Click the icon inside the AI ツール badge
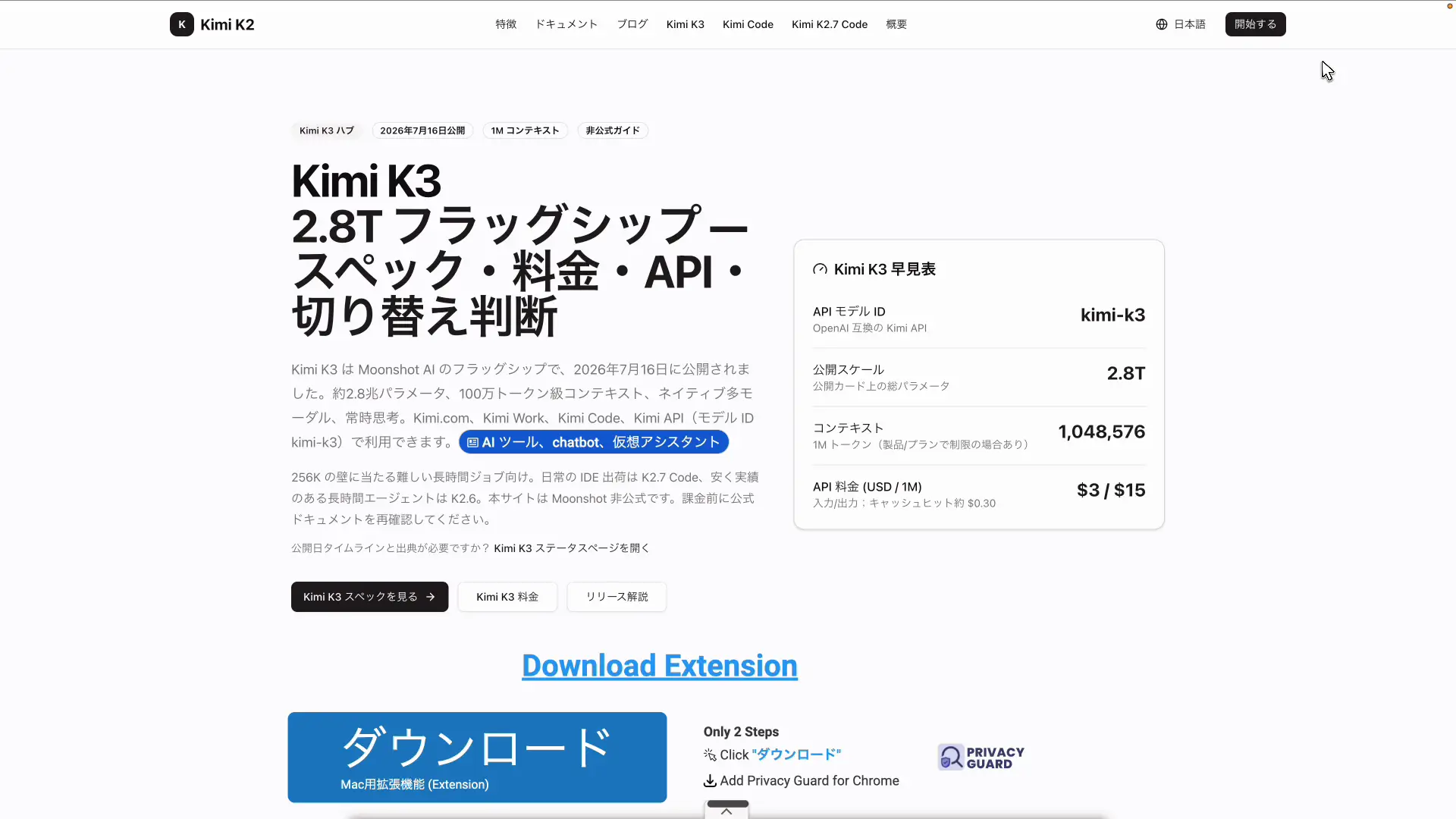 (x=472, y=442)
